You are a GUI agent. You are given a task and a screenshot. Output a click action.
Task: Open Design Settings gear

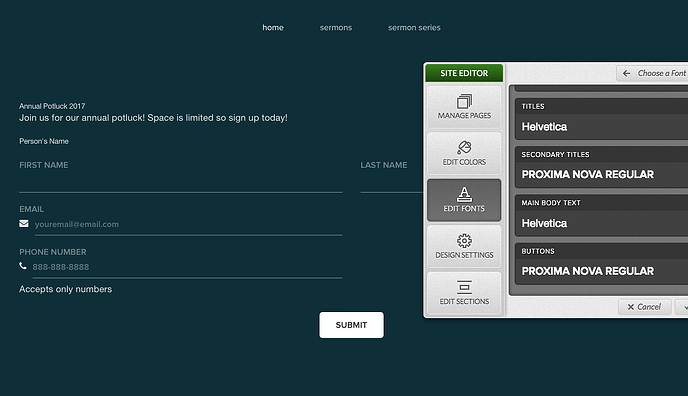tap(464, 246)
